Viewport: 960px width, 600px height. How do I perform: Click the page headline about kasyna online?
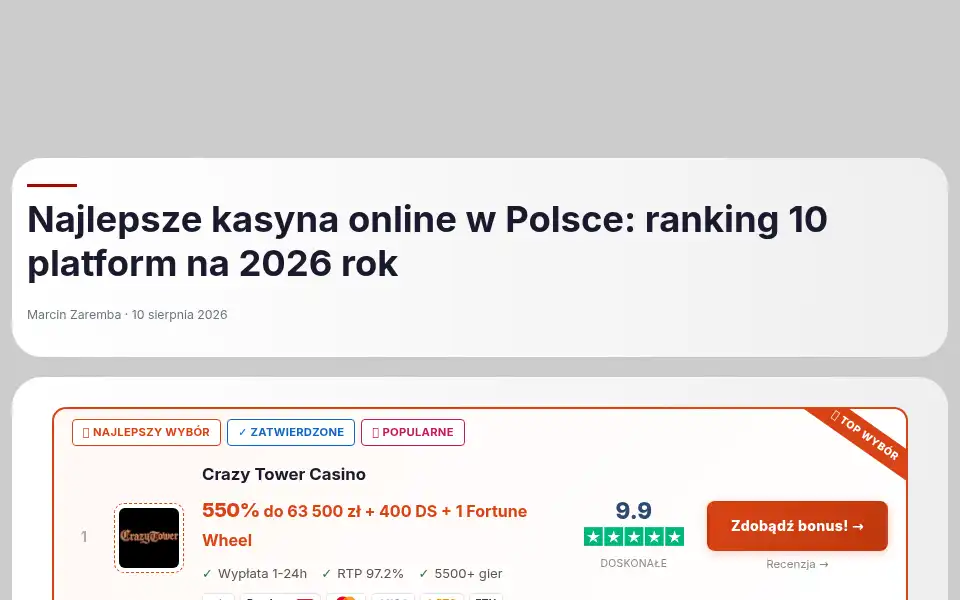pos(427,241)
